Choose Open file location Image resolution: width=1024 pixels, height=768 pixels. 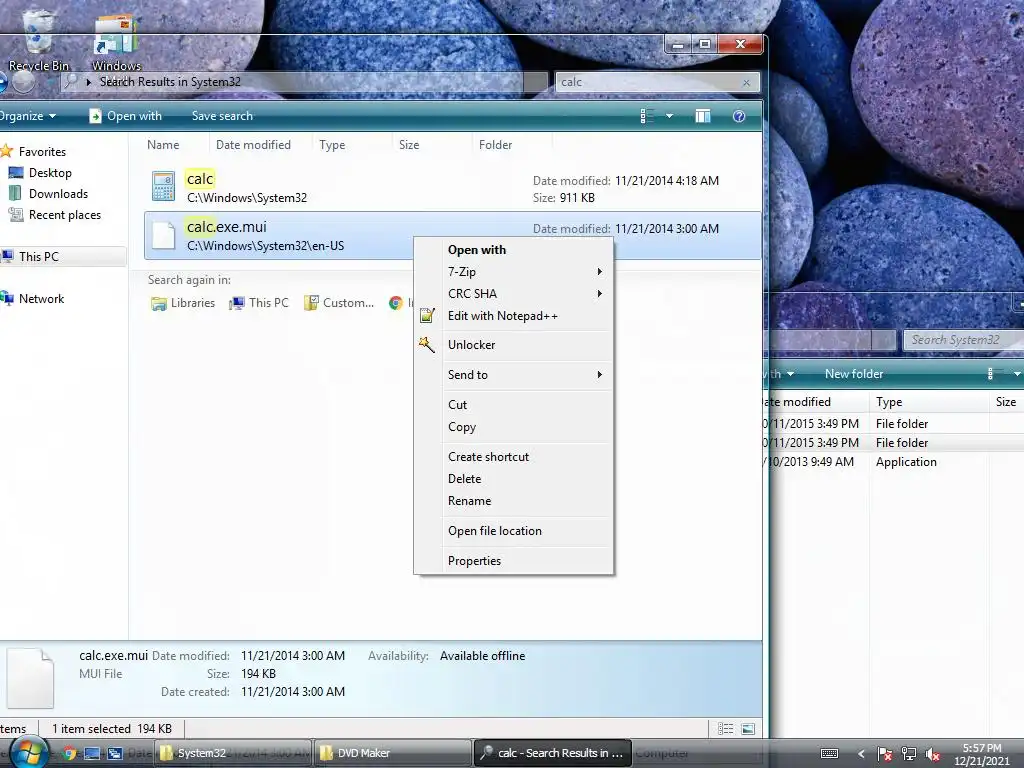[x=514, y=532]
